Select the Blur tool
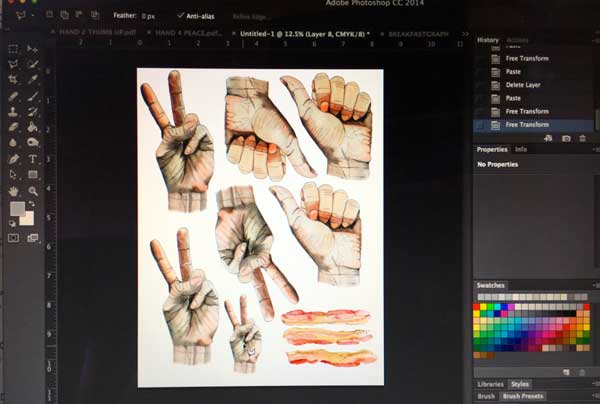Viewport: 600px width, 404px height. coord(13,142)
